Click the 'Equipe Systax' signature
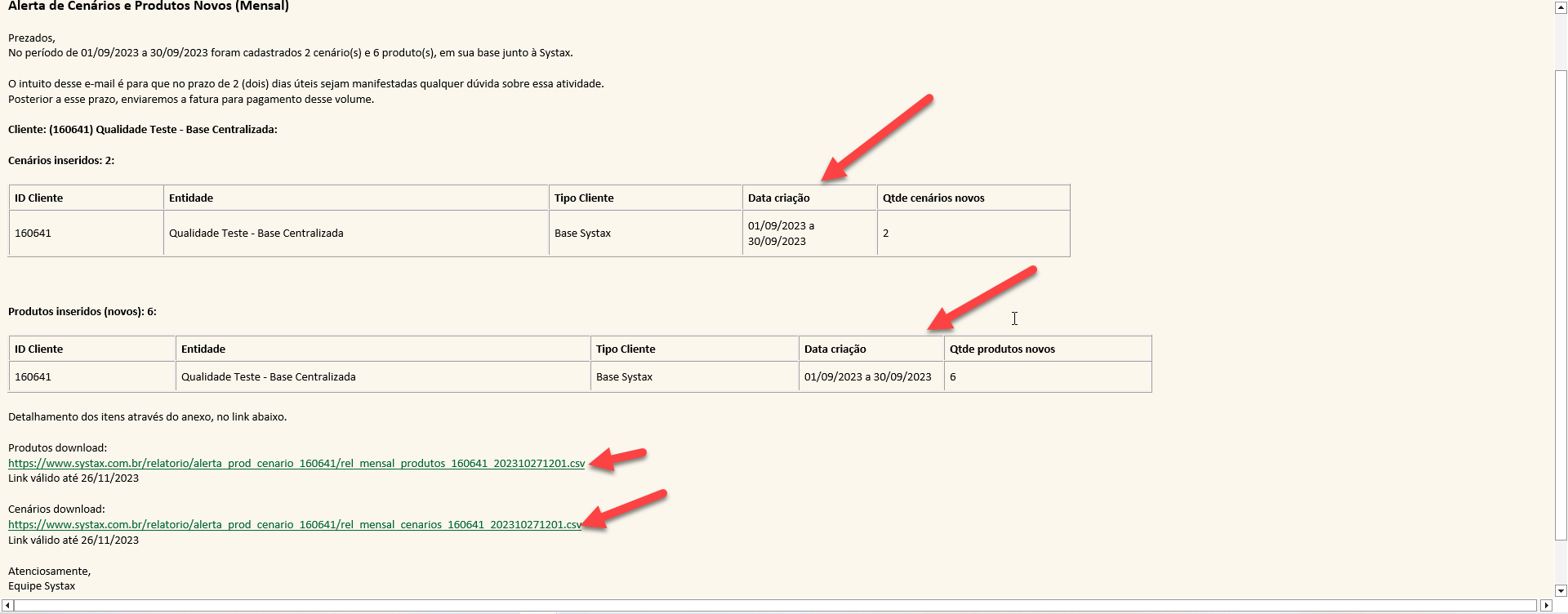The height and width of the screenshot is (614, 1568). tap(42, 585)
